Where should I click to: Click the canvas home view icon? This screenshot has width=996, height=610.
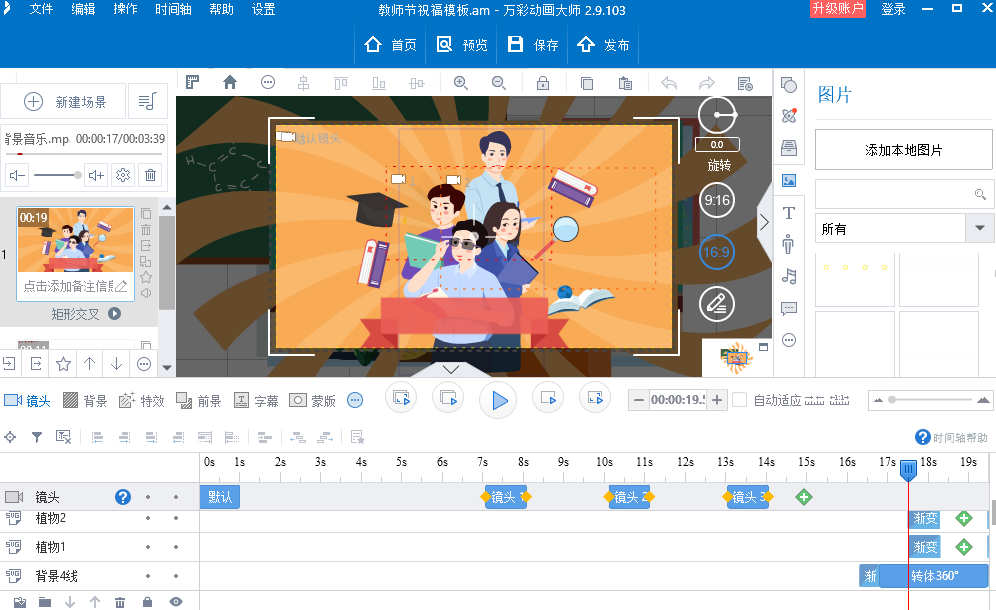click(230, 83)
